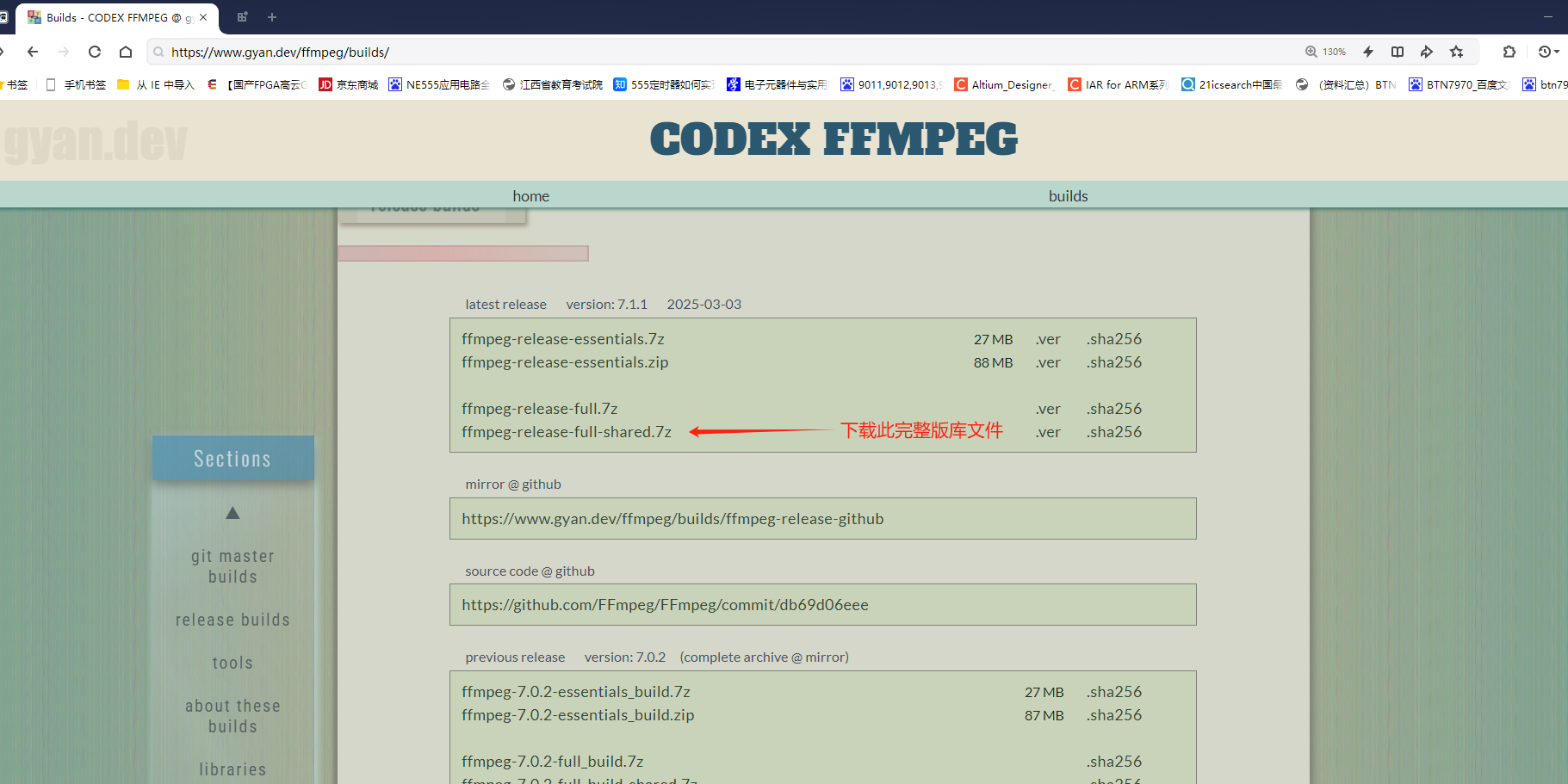Click the lightning bolt speed icon
This screenshot has height=784, width=1568.
(x=1368, y=52)
